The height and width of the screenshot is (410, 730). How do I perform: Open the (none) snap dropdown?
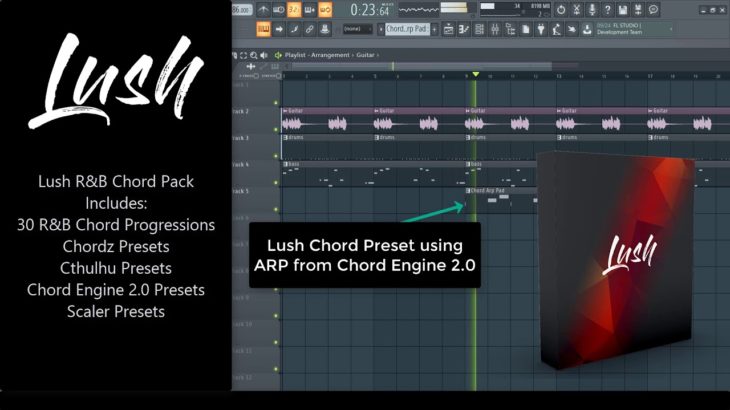(x=357, y=29)
